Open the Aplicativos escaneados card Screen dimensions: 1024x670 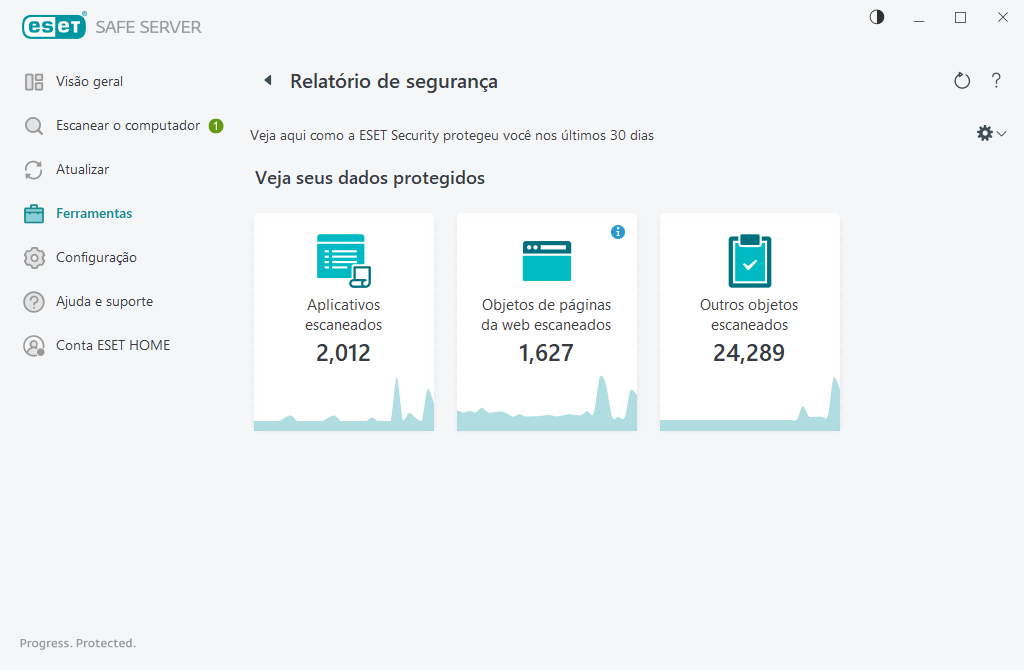pyautogui.click(x=344, y=315)
